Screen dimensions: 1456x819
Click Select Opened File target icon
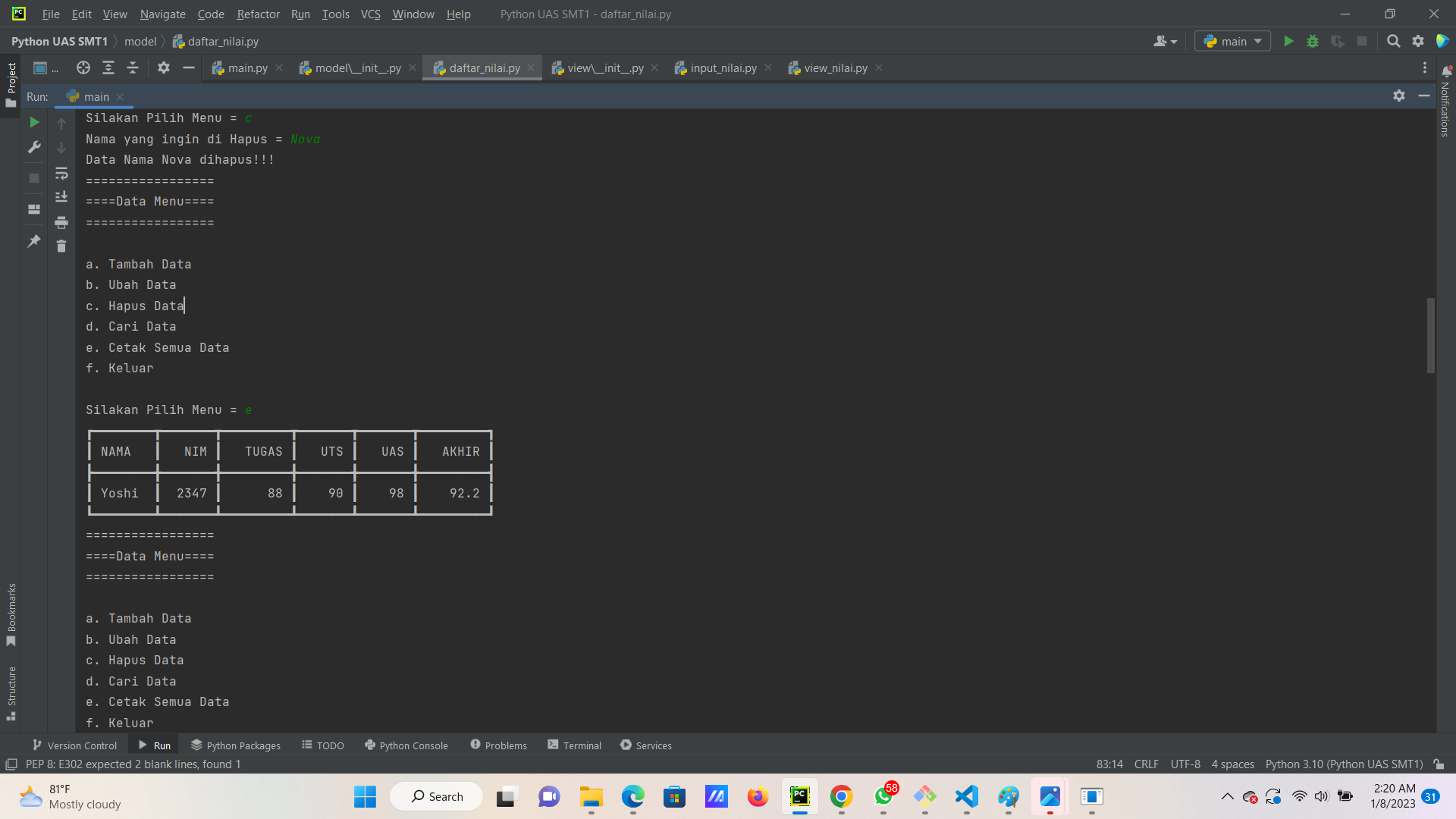(83, 68)
